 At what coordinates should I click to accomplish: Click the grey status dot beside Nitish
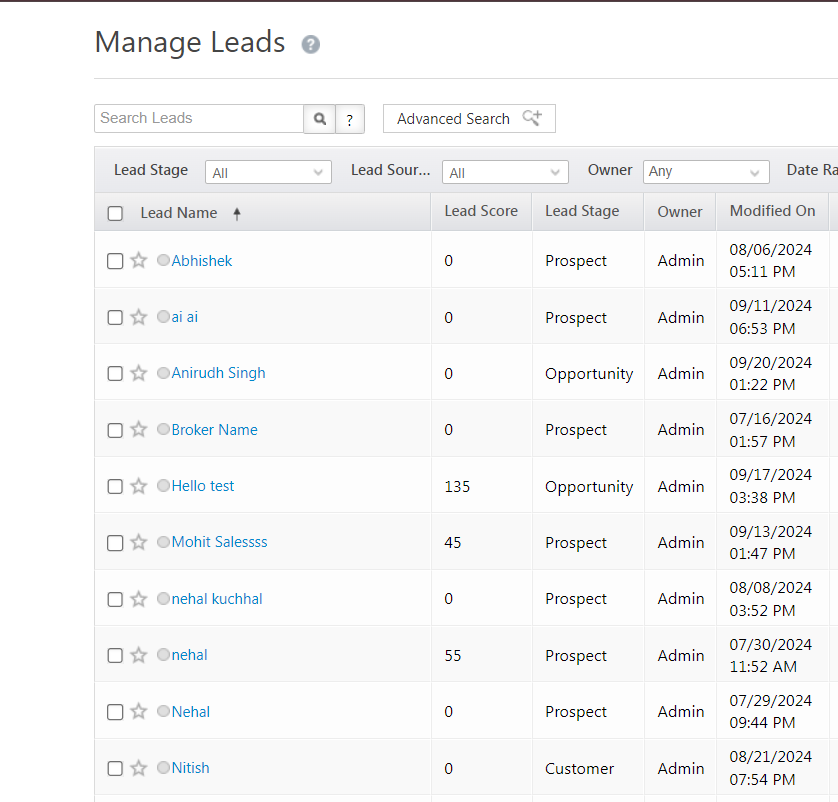tap(163, 767)
